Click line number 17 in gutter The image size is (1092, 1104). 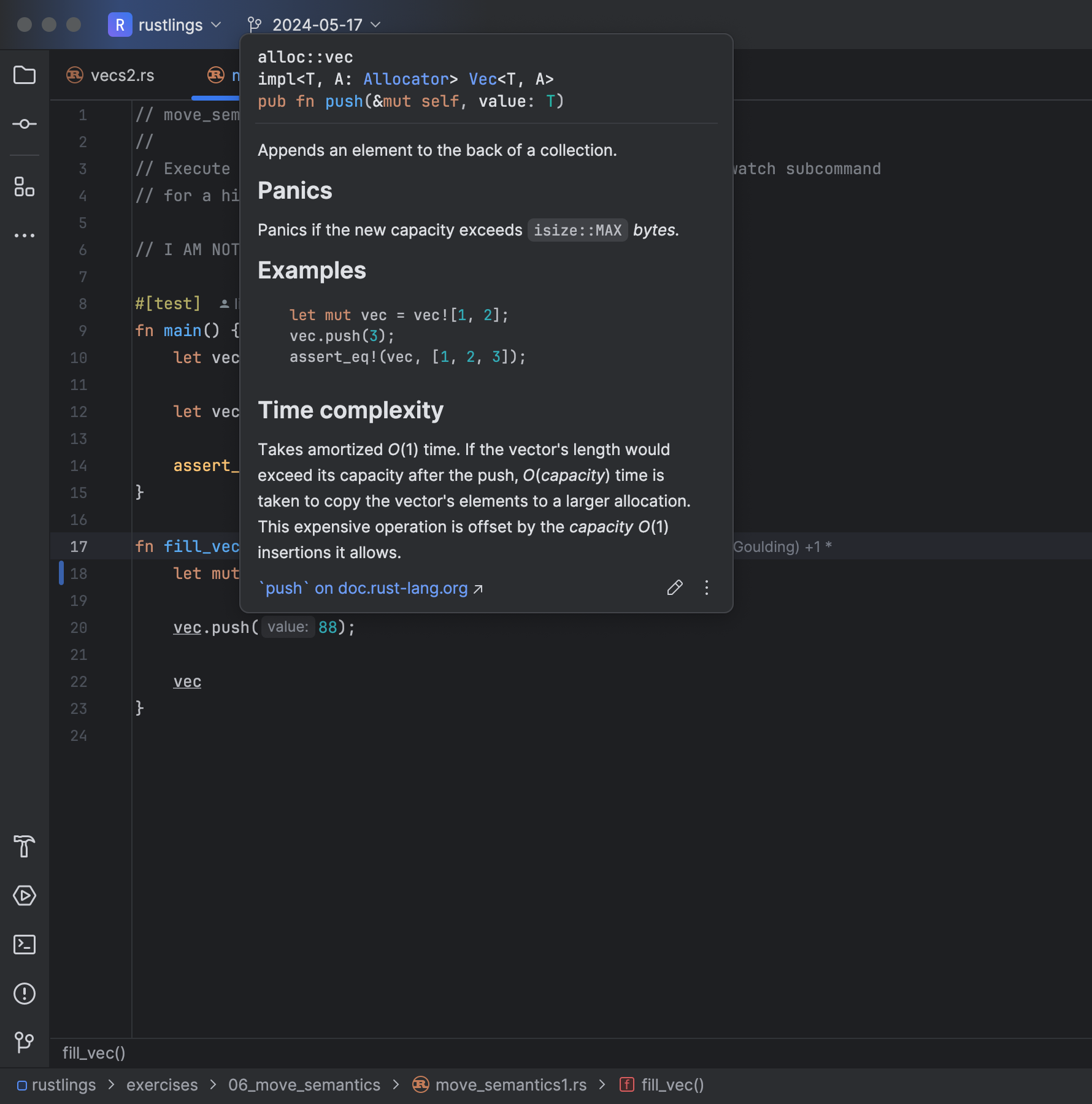79,546
